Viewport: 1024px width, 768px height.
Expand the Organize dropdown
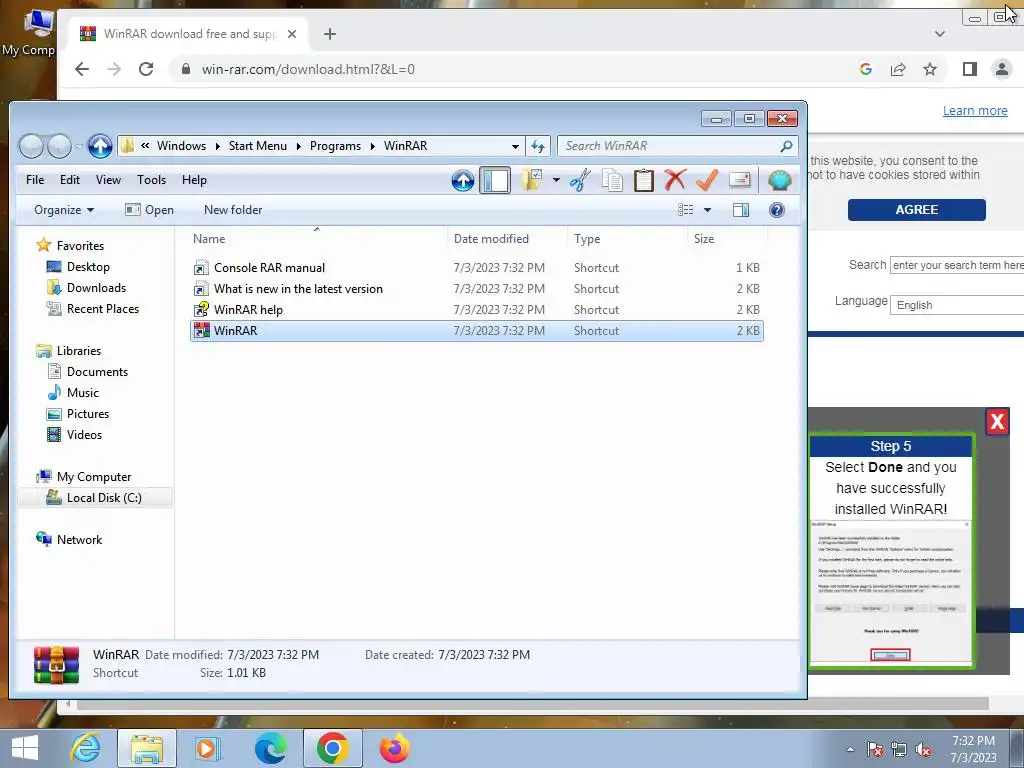click(64, 210)
